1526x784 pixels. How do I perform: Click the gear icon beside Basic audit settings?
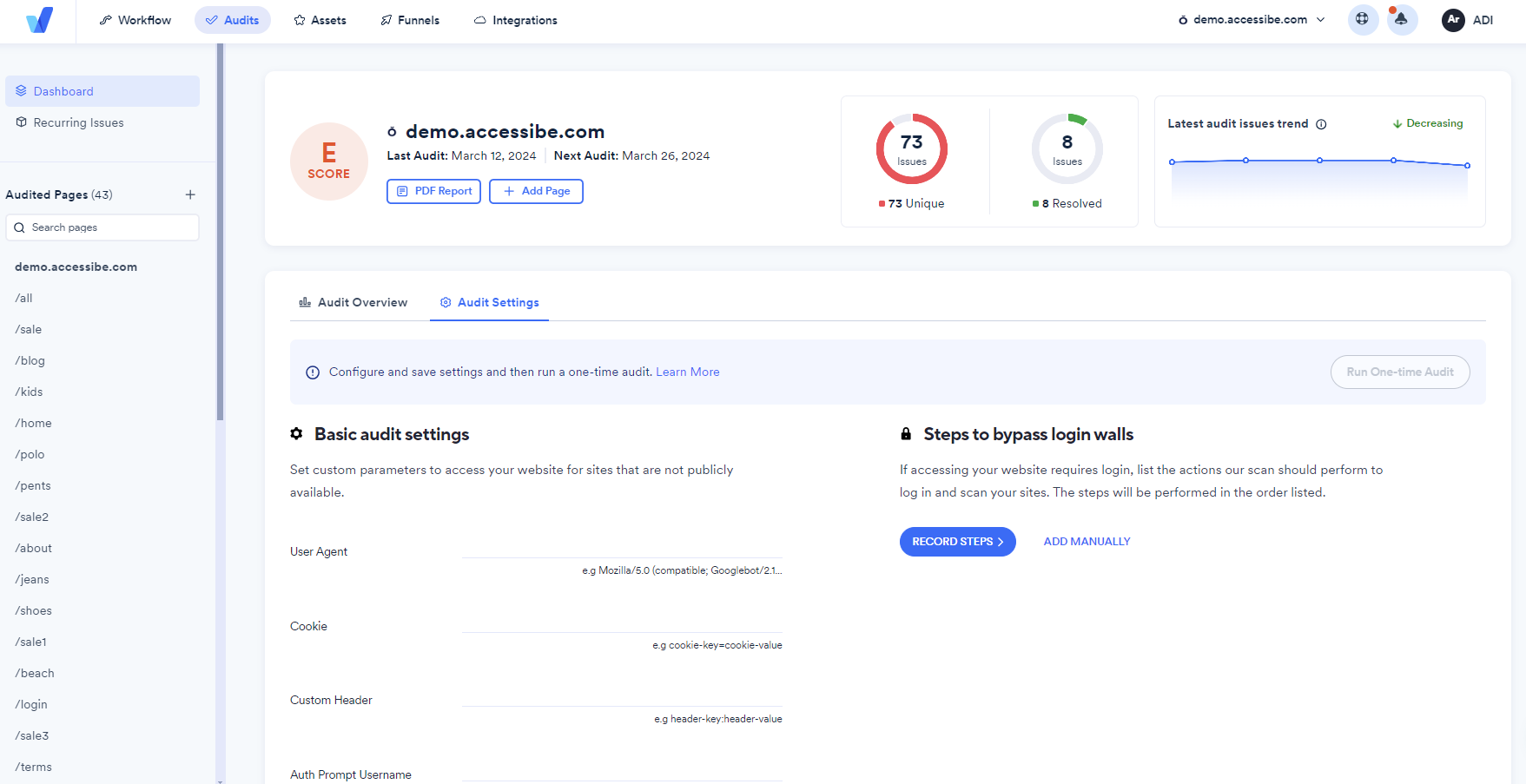(297, 433)
